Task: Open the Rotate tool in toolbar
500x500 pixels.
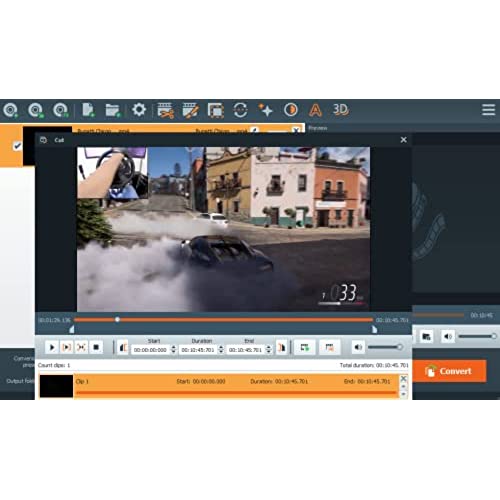Action: click(x=240, y=110)
